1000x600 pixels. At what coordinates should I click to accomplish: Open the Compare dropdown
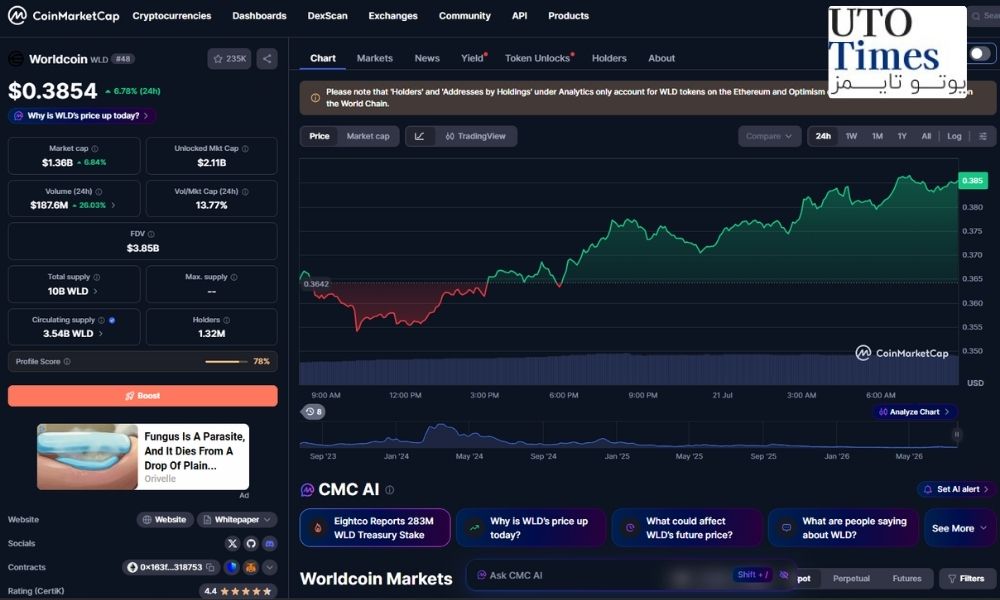tap(769, 136)
